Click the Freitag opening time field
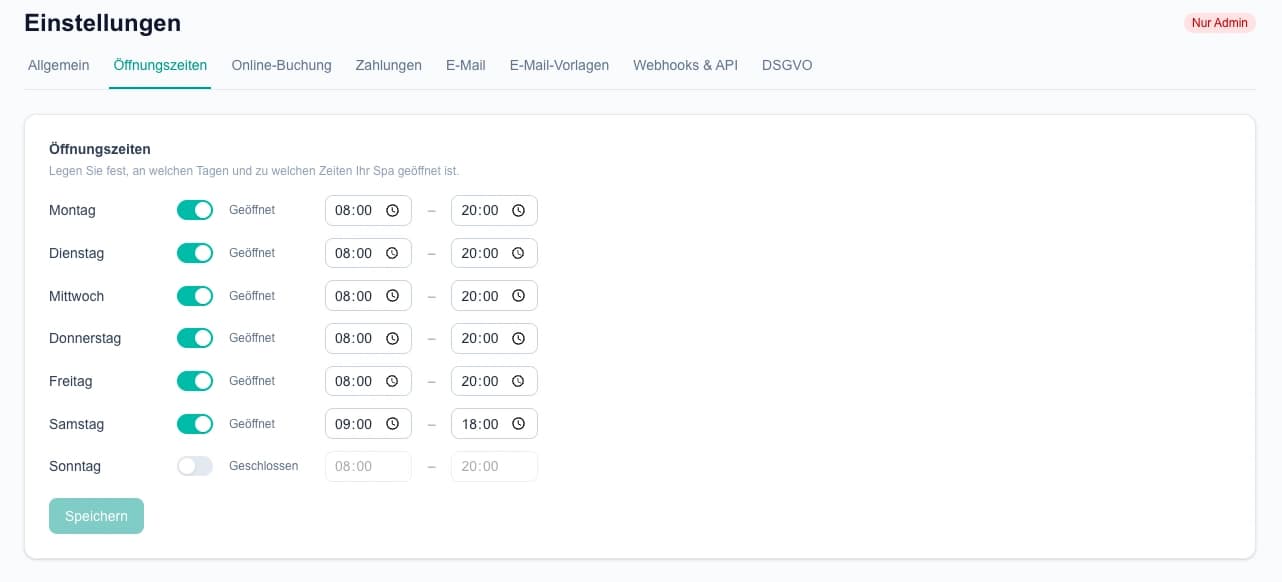 [x=356, y=381]
